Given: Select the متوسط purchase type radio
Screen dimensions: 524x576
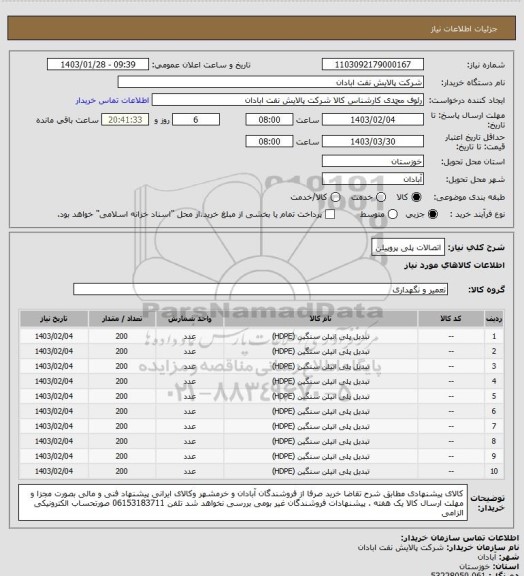Looking at the screenshot, I should (x=393, y=214).
